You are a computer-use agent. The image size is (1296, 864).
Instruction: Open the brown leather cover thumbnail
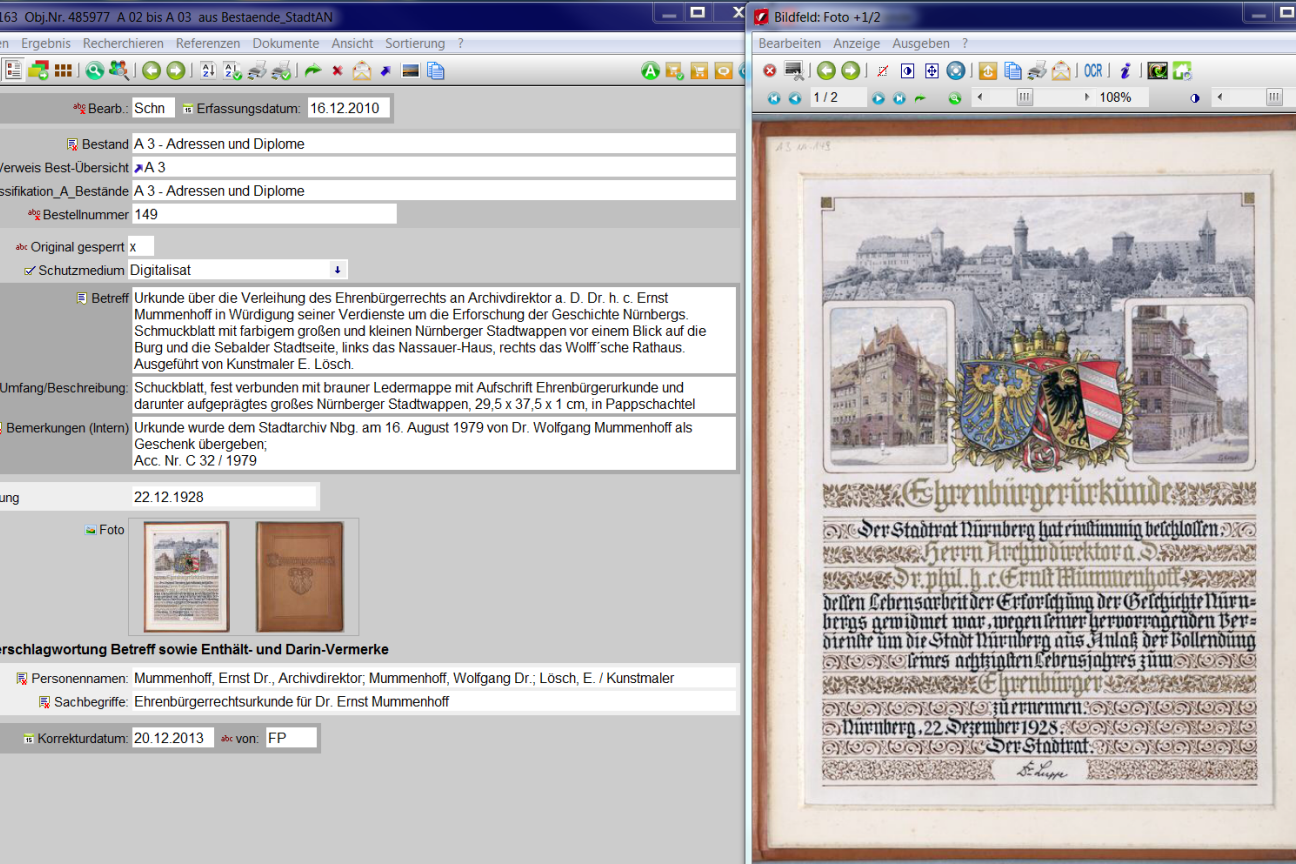coord(299,576)
